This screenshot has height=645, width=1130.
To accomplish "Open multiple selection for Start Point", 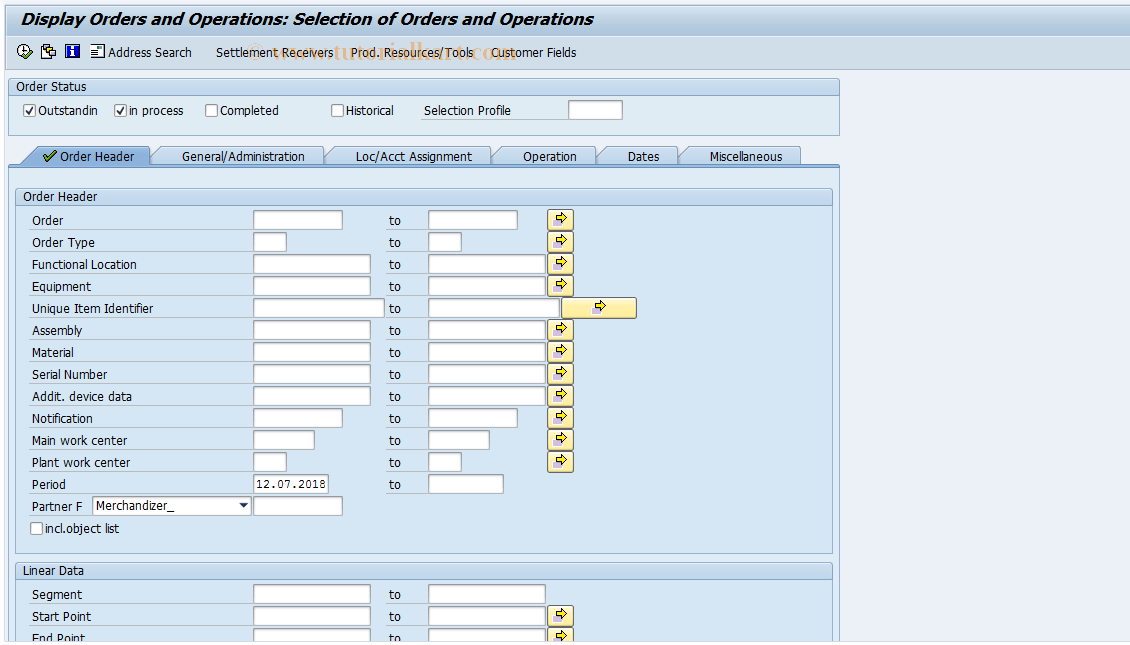I will [560, 615].
